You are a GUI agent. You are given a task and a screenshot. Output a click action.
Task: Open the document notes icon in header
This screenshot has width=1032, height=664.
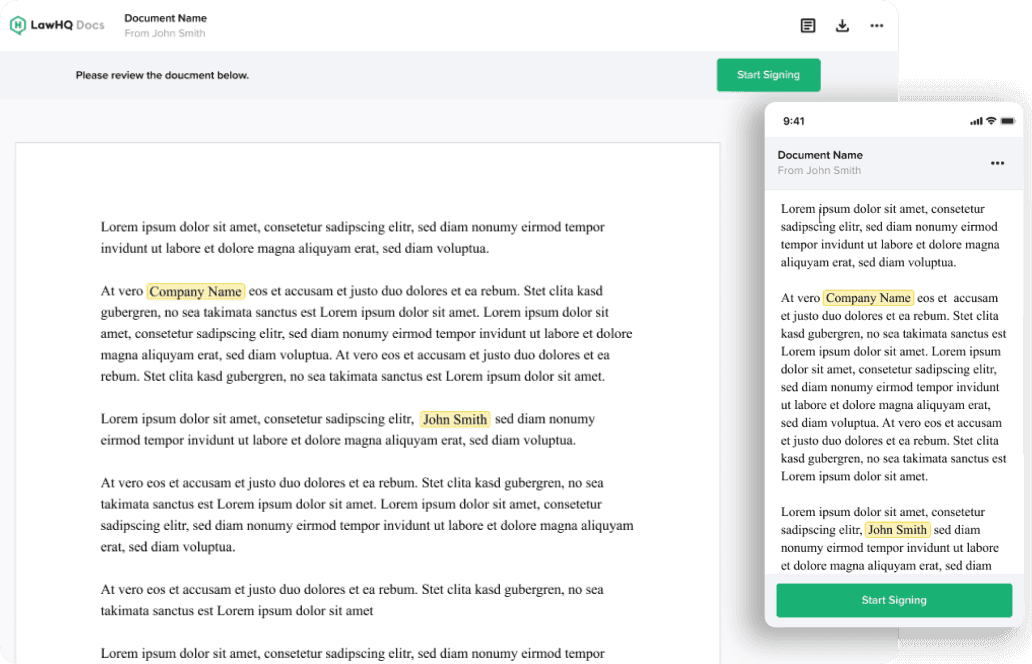(808, 26)
